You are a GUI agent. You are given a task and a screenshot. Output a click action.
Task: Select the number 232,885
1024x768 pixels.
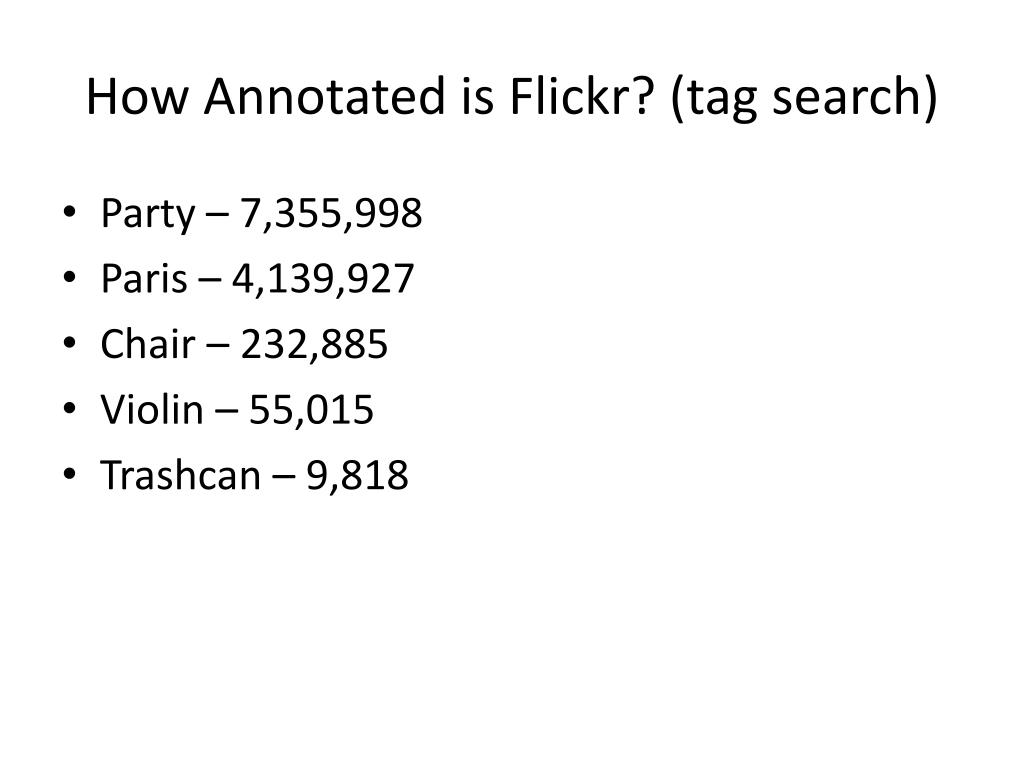pos(314,344)
